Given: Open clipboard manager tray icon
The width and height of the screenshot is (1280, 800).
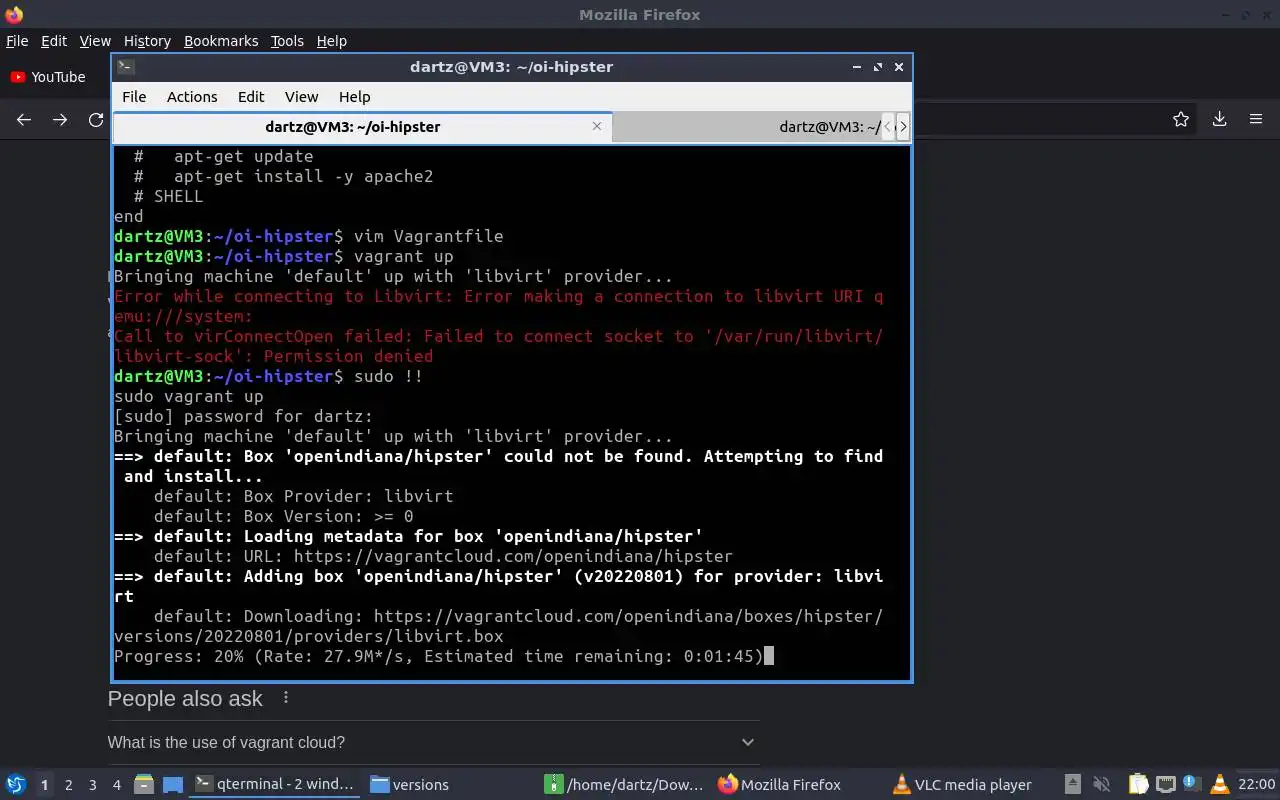Looking at the screenshot, I should (1139, 785).
